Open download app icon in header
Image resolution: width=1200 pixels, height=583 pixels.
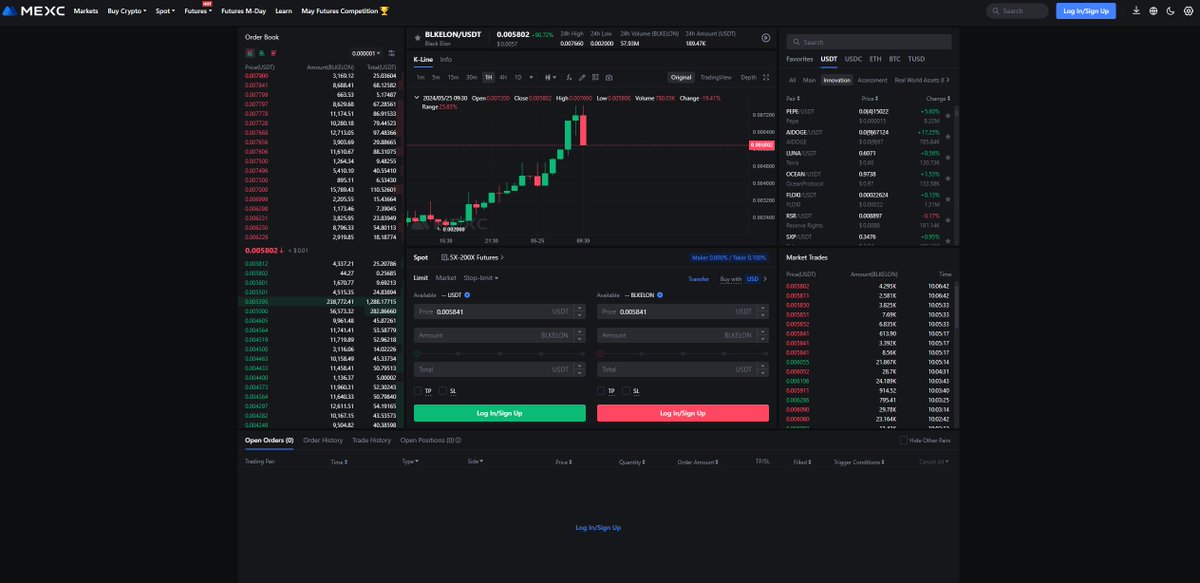pyautogui.click(x=1137, y=11)
